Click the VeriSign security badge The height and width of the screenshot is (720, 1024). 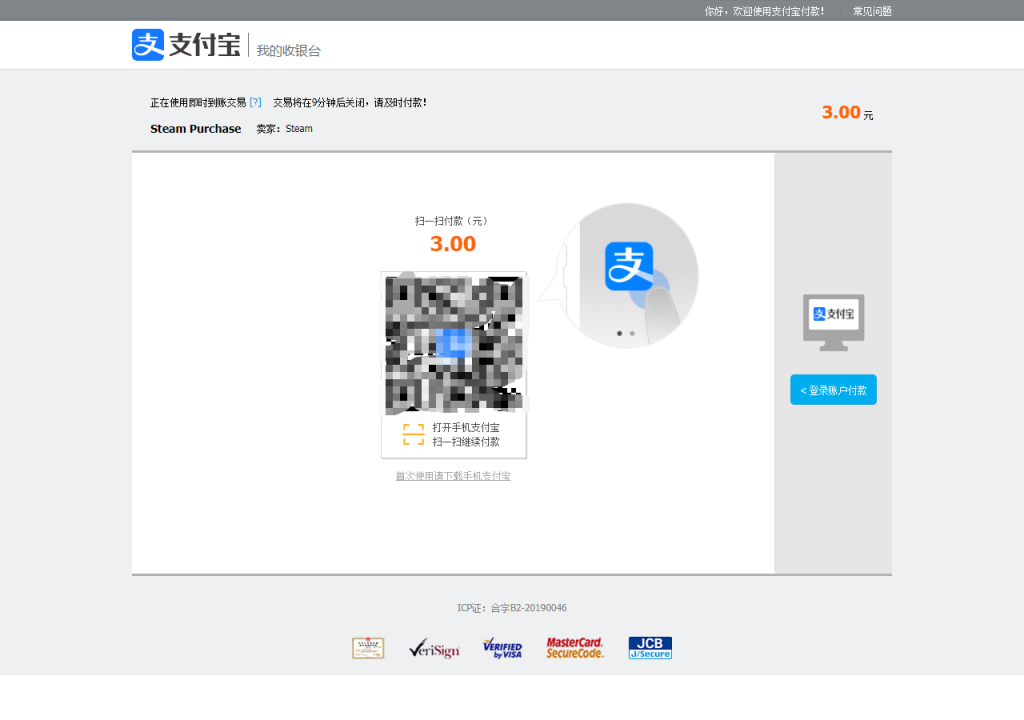(x=434, y=649)
